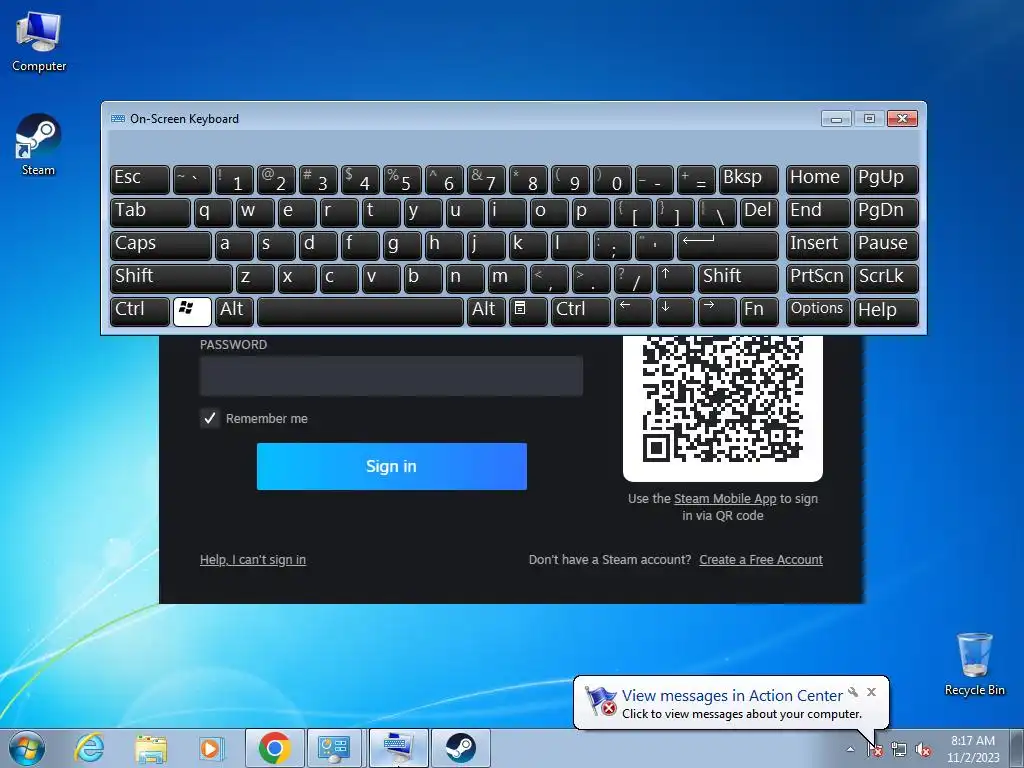The height and width of the screenshot is (768, 1024).
Task: Click the PgDn key
Action: [x=886, y=213]
